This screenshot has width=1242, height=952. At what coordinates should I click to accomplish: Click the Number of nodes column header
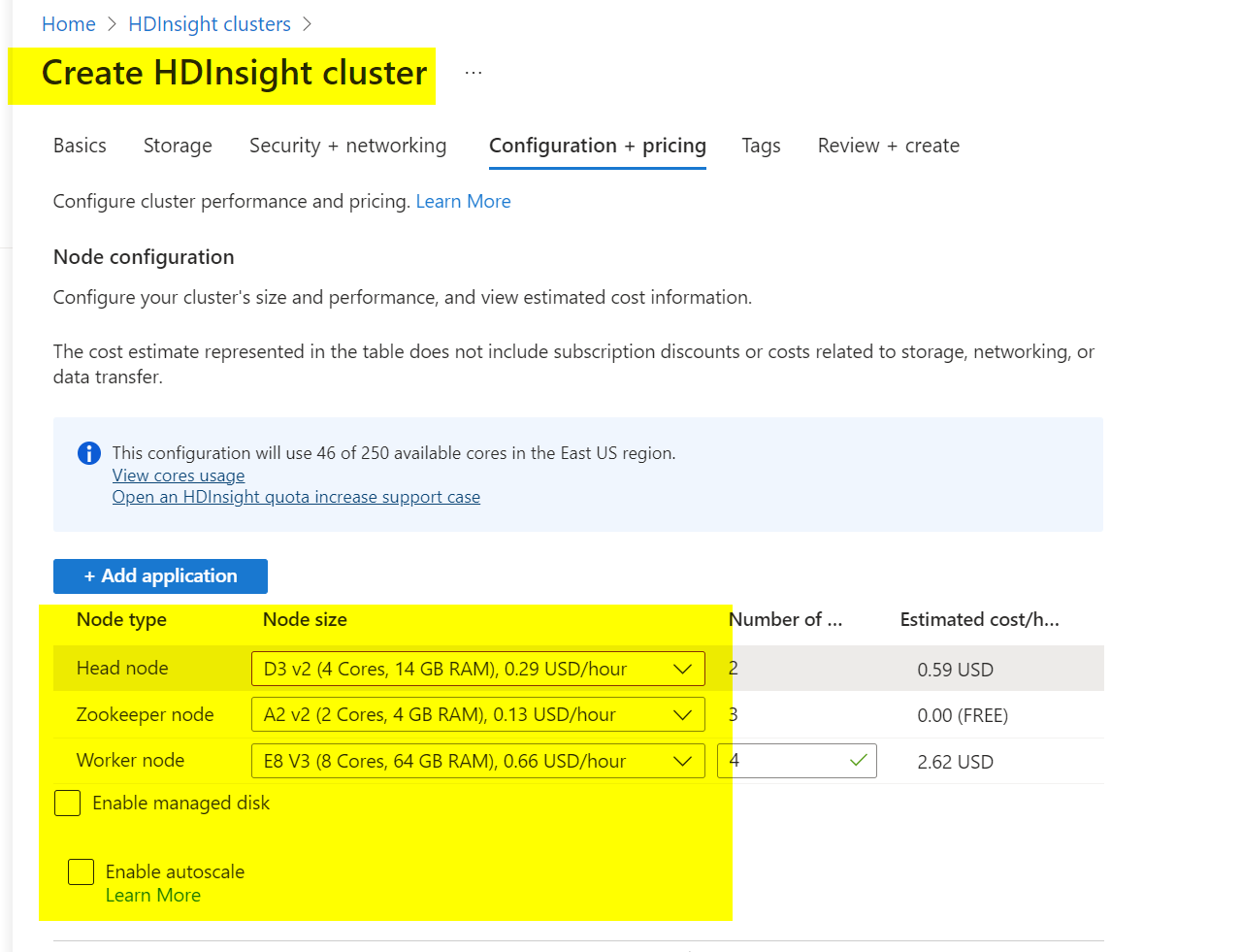coord(785,620)
